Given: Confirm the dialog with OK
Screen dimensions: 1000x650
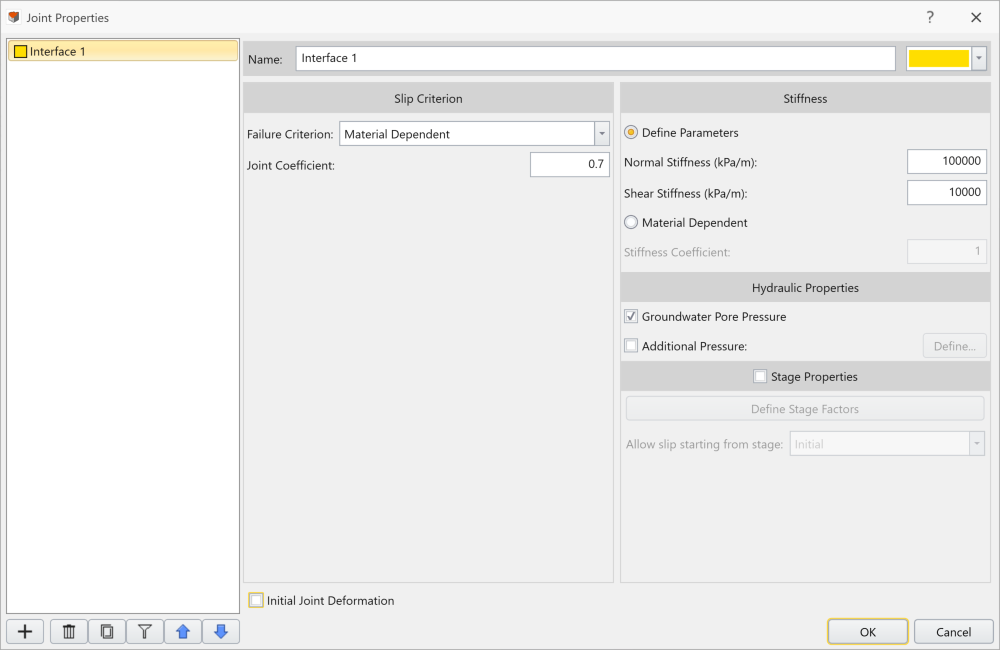Looking at the screenshot, I should pyautogui.click(x=867, y=632).
